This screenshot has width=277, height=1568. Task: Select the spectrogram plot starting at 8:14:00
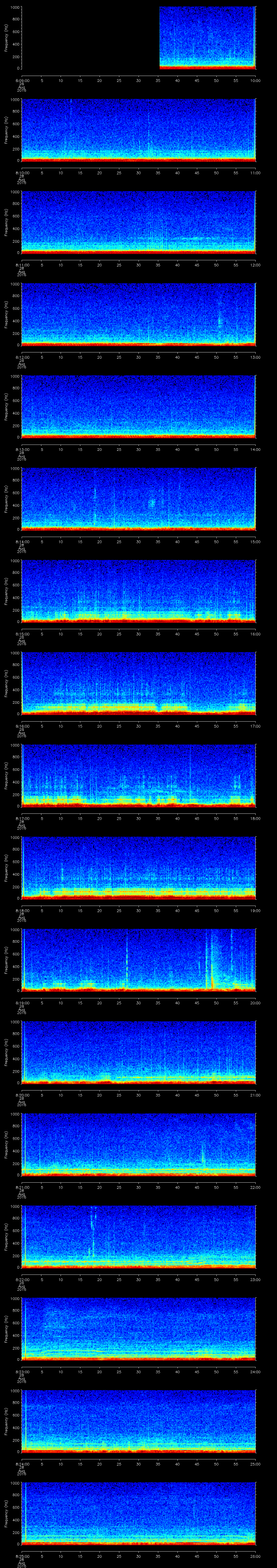coord(139,499)
